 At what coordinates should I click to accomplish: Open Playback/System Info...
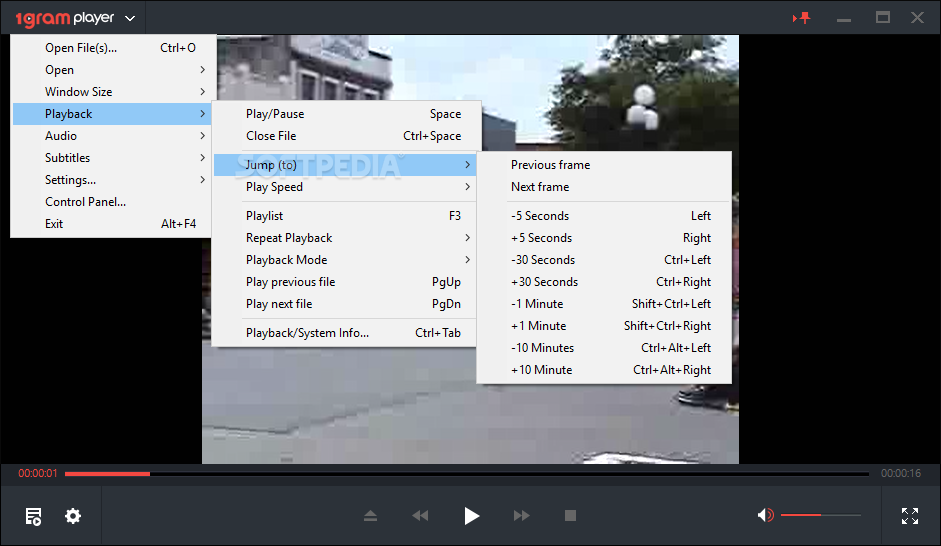pos(345,333)
